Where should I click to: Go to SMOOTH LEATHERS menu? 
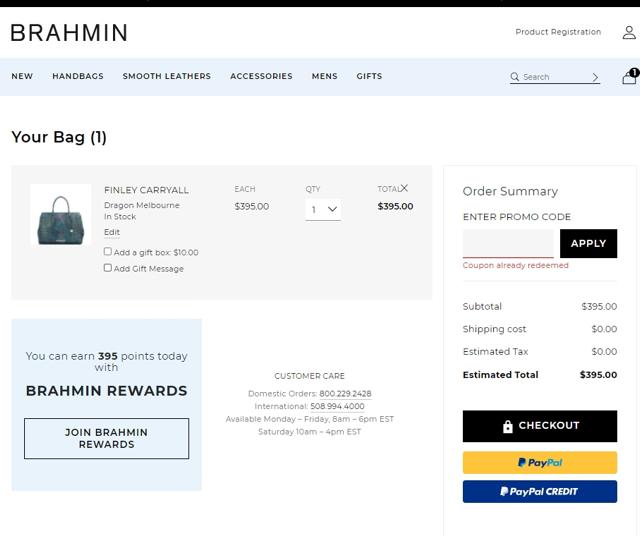point(167,76)
